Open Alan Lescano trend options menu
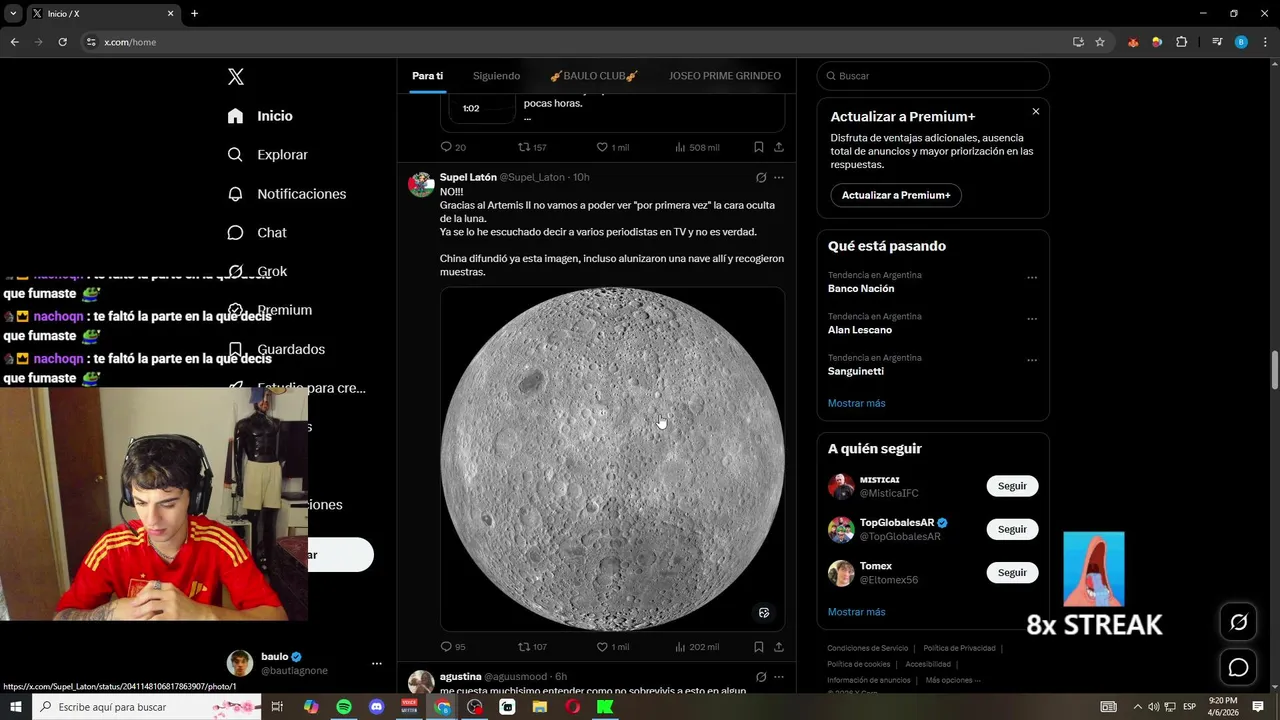The width and height of the screenshot is (1280, 720). 1032,319
